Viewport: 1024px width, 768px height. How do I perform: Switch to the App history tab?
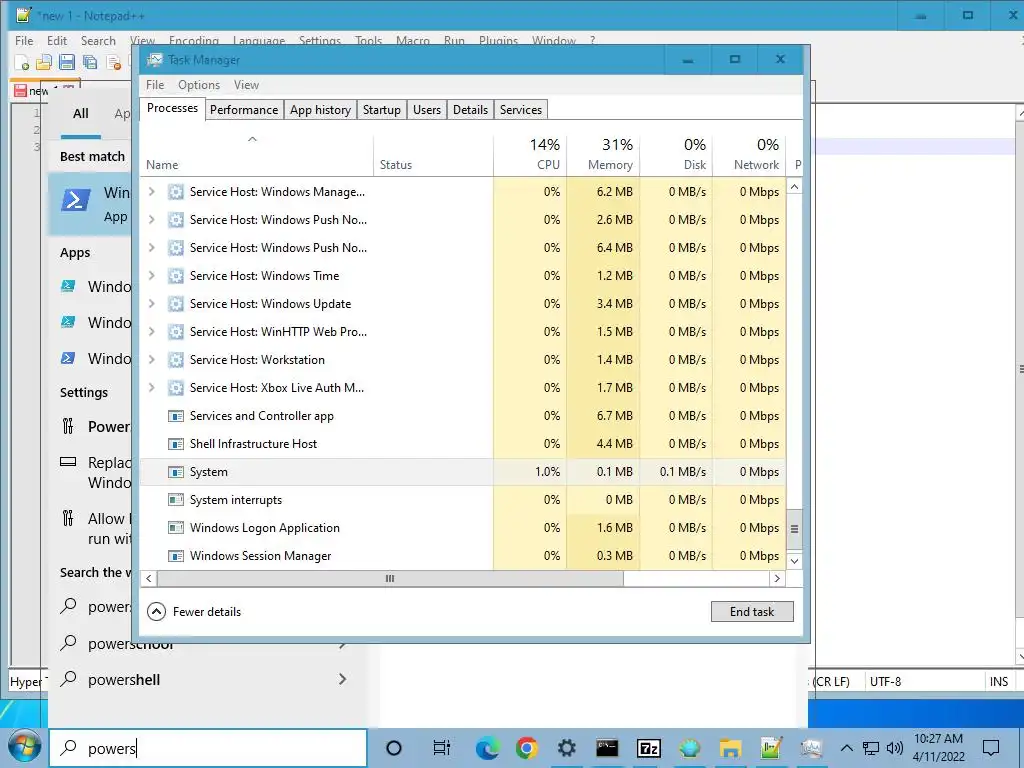320,110
